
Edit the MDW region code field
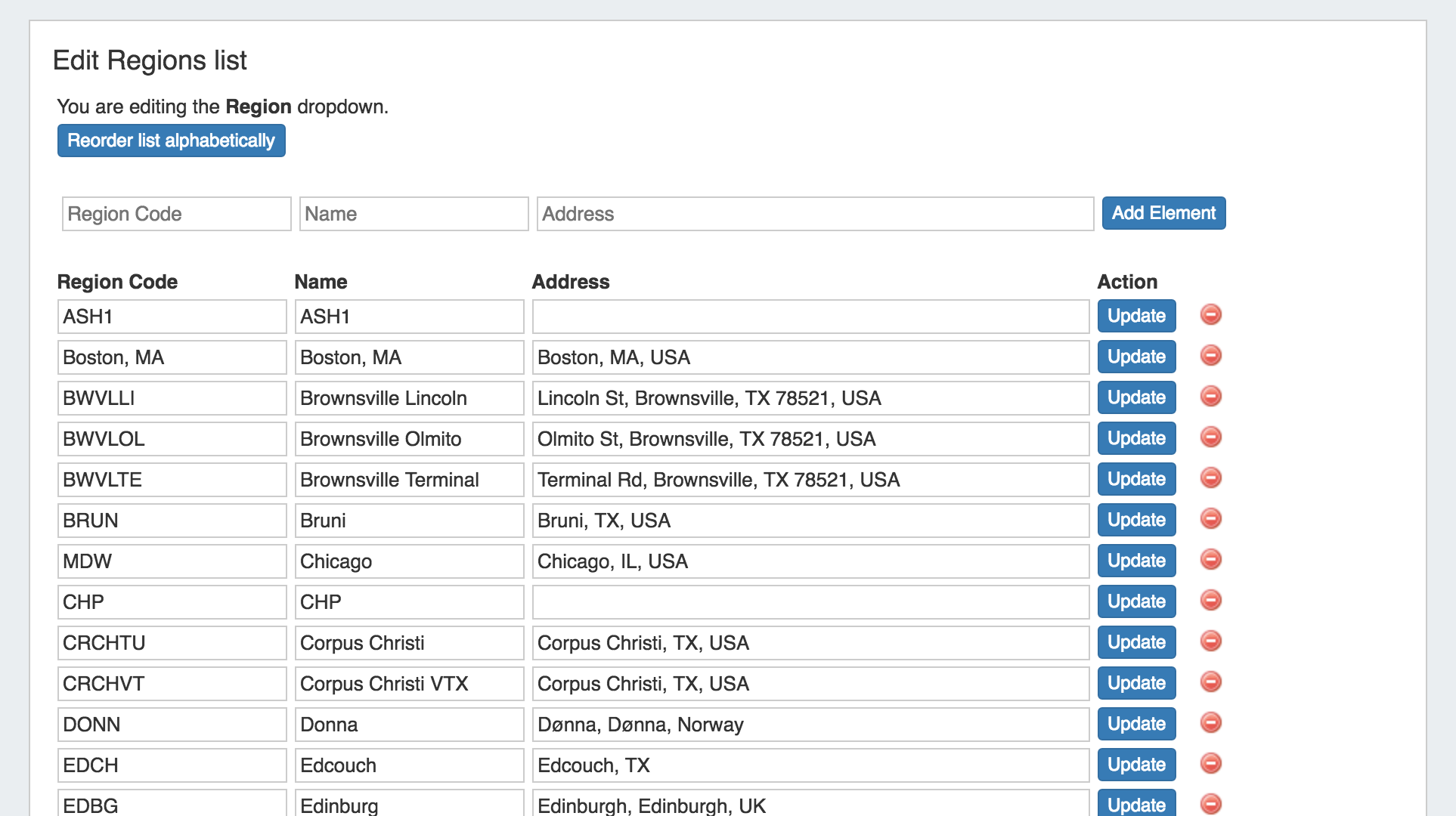[x=172, y=561]
